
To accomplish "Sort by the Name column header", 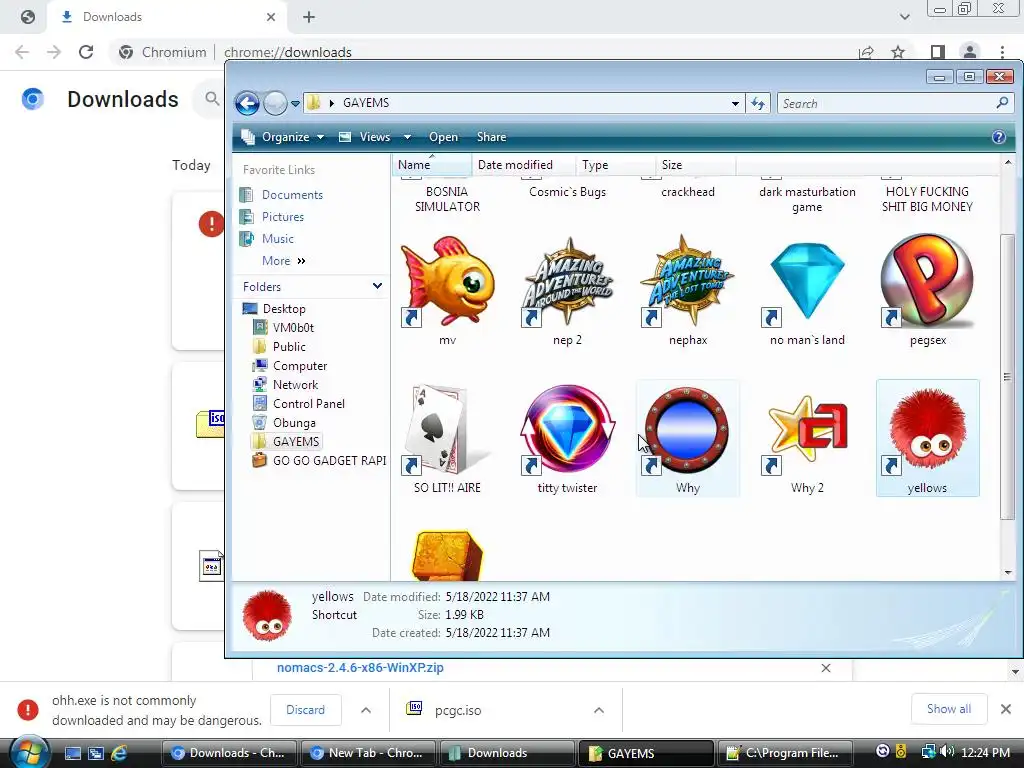I will click(x=432, y=165).
